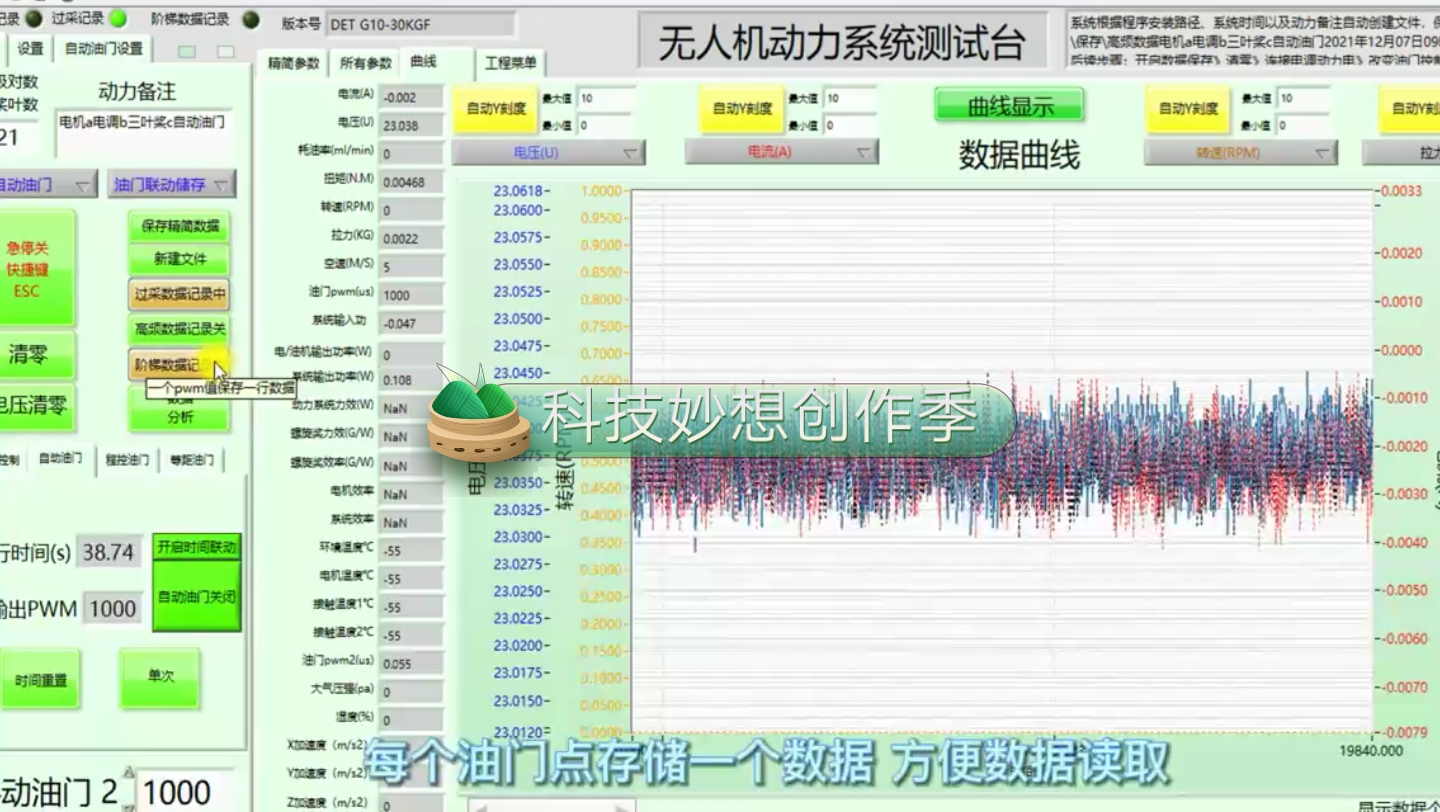Switch to the 所有参数 tab
The image size is (1440, 812).
pos(365,63)
